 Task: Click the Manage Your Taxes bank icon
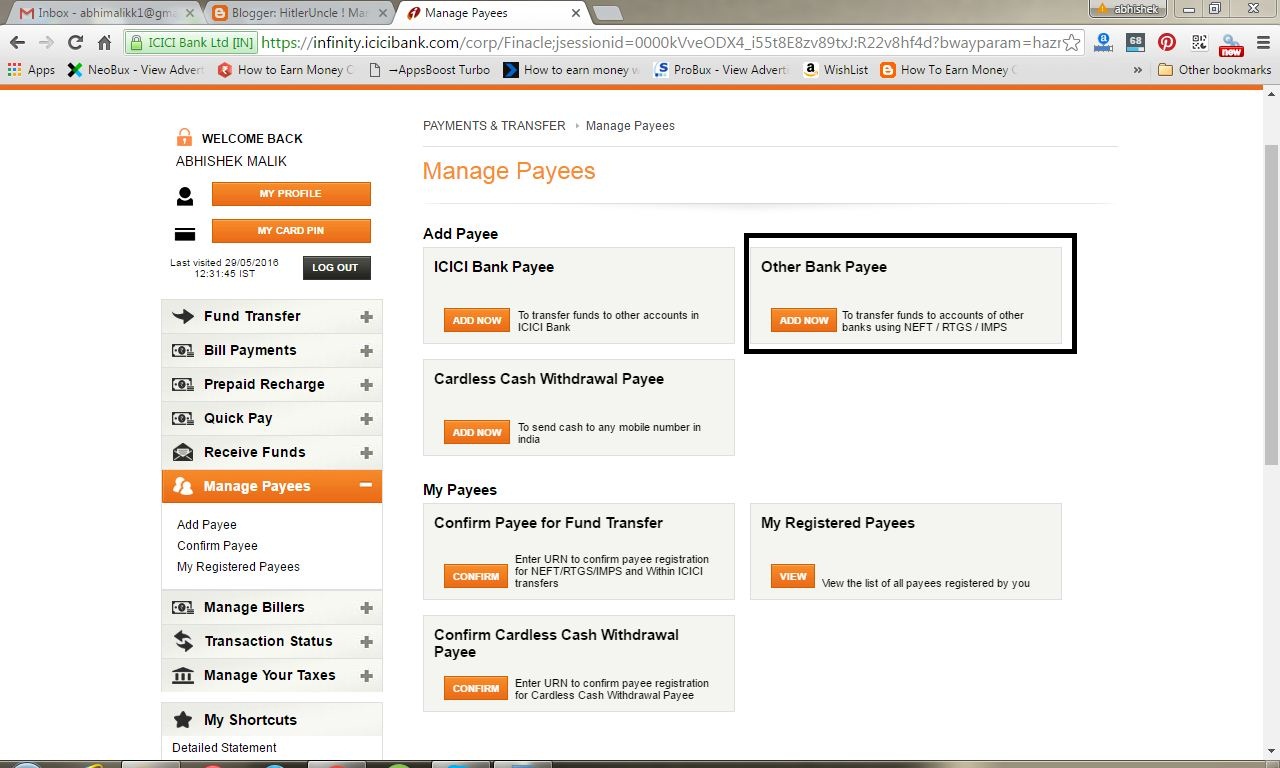point(183,675)
